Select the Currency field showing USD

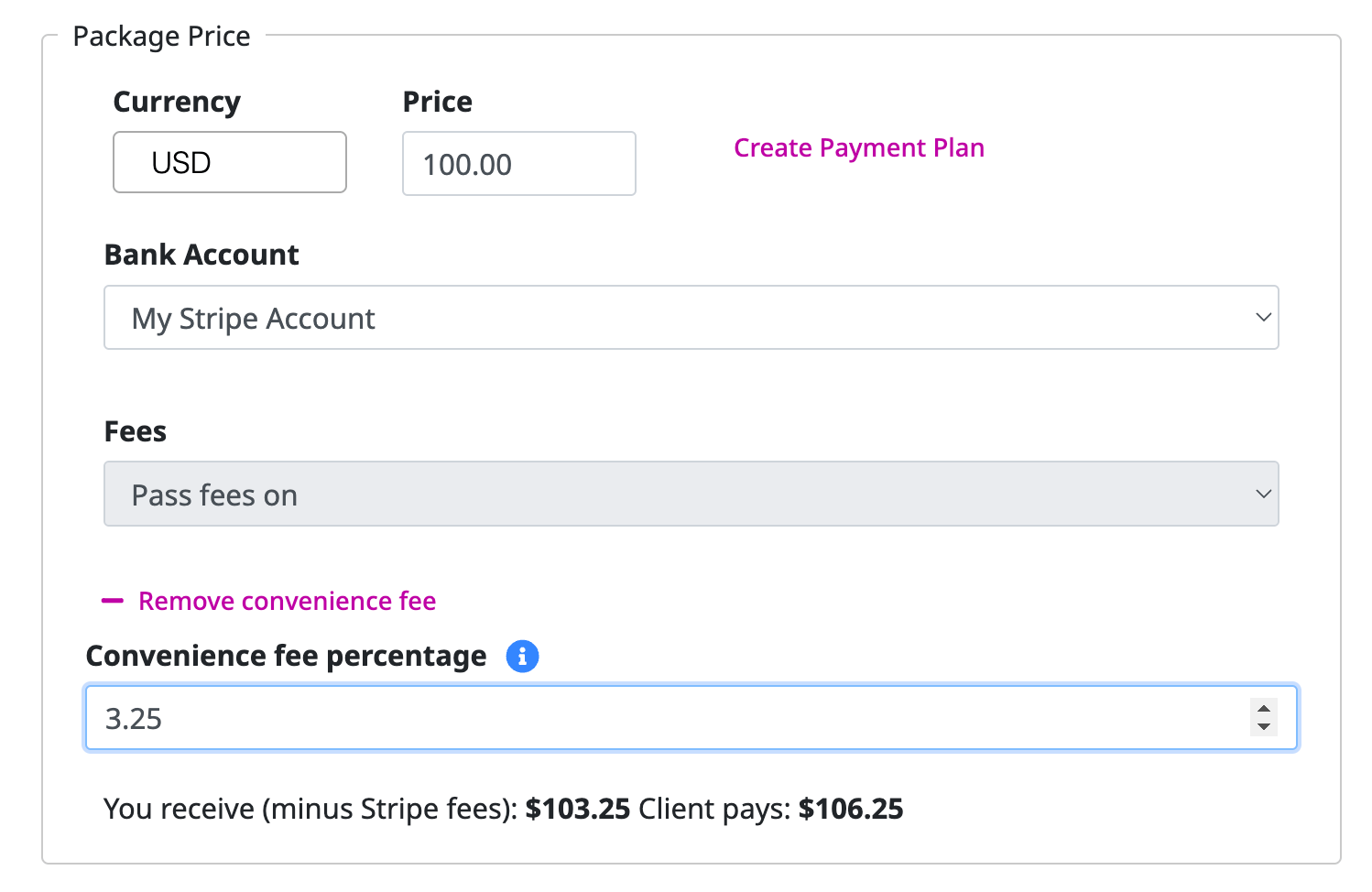[229, 162]
